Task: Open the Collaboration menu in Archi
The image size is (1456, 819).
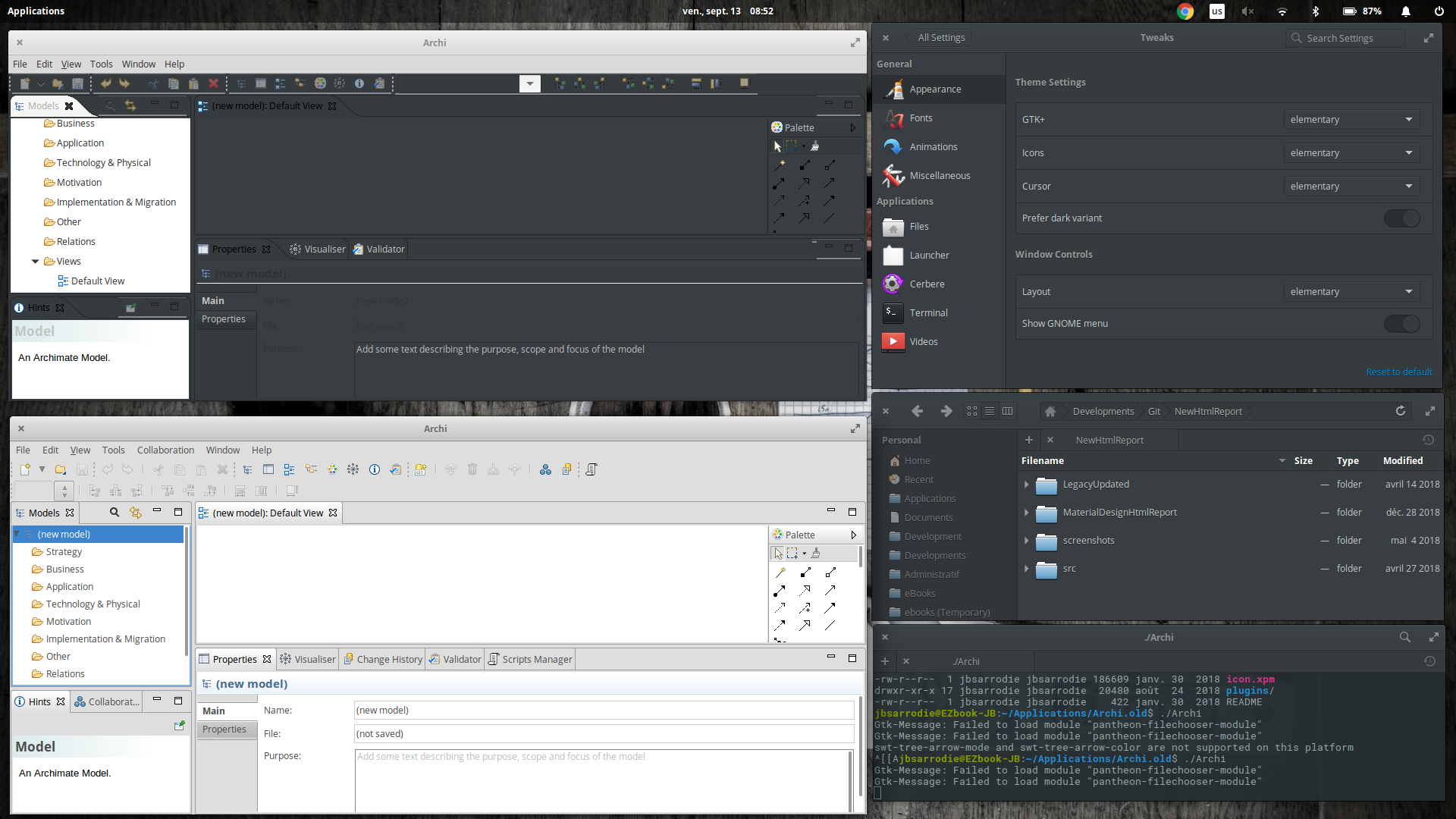Action: 165,450
